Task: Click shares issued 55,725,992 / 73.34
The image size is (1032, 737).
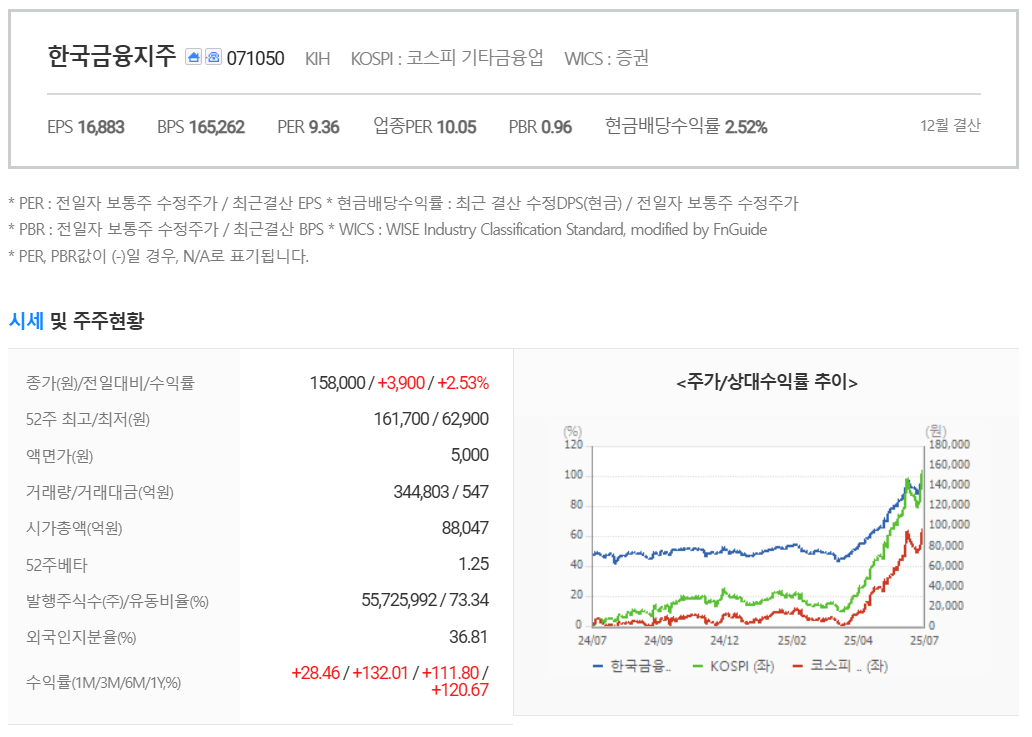Action: tap(425, 600)
